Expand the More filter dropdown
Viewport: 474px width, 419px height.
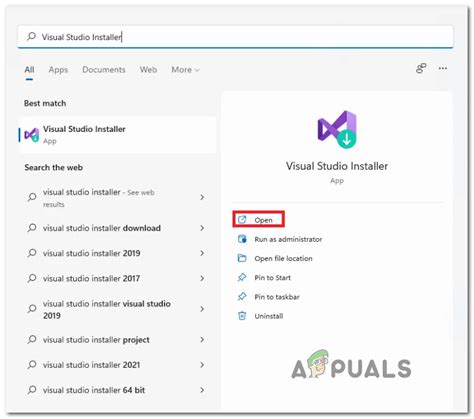click(x=185, y=70)
